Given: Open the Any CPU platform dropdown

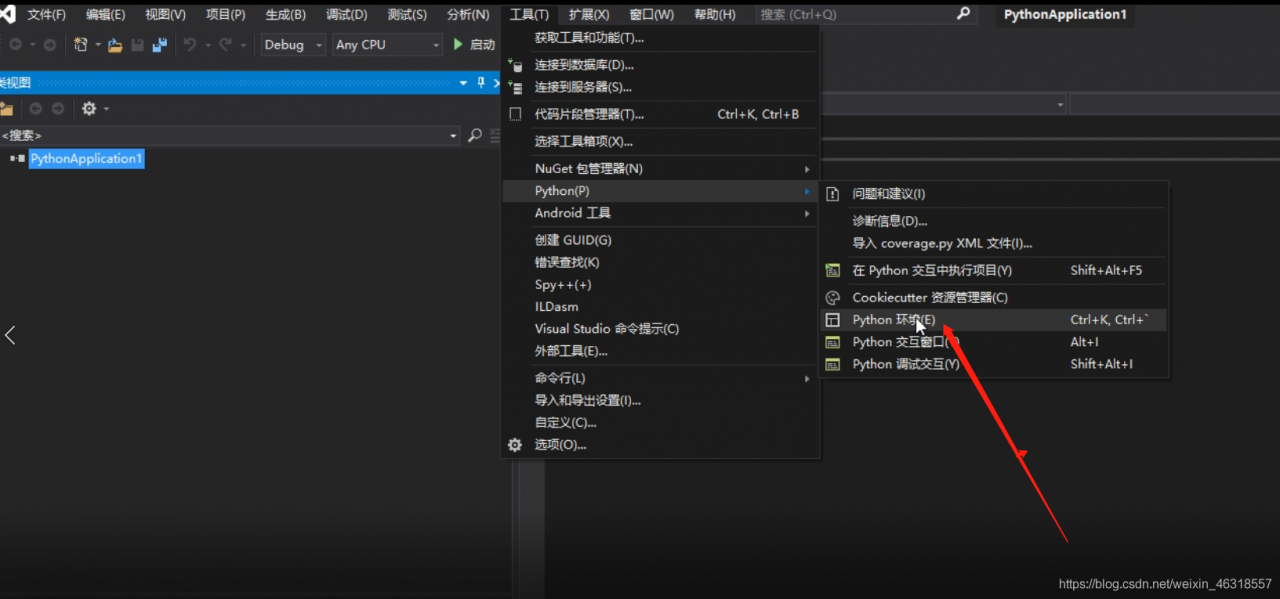Looking at the screenshot, I should [387, 44].
